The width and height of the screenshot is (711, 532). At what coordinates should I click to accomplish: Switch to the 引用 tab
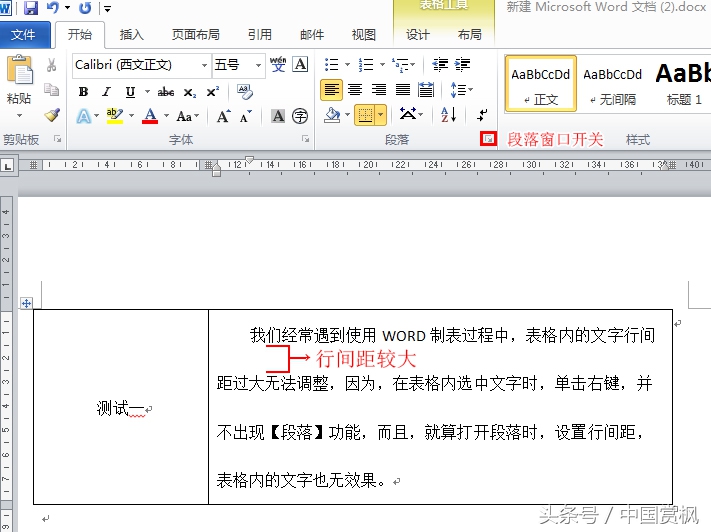pos(260,34)
